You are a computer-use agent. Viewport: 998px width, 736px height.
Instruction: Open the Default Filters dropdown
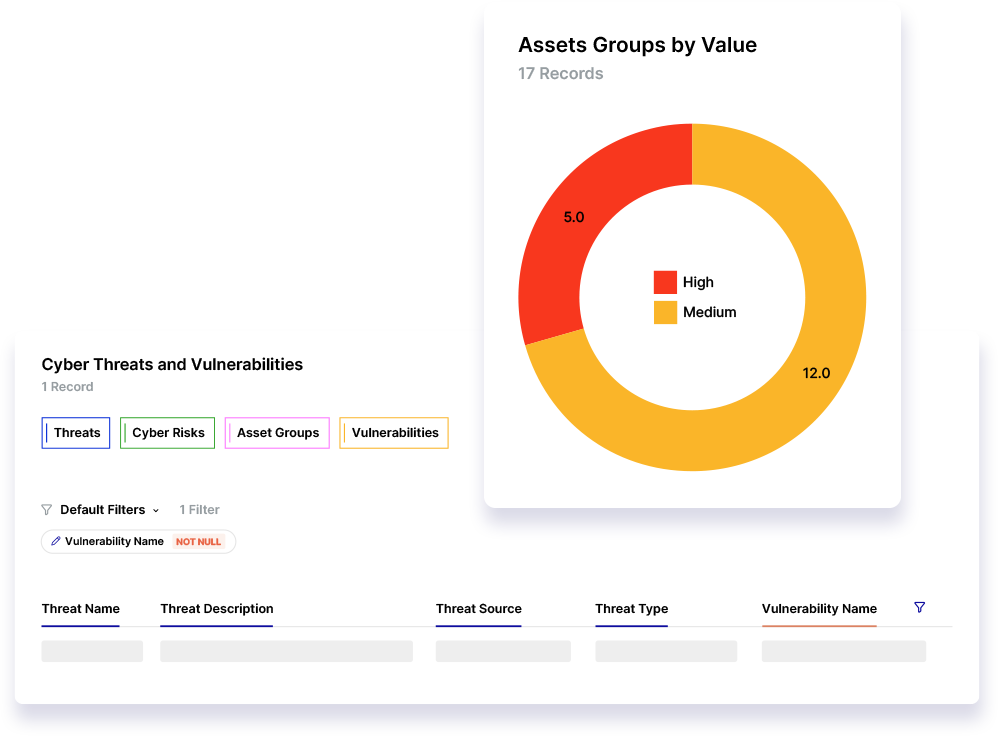101,510
